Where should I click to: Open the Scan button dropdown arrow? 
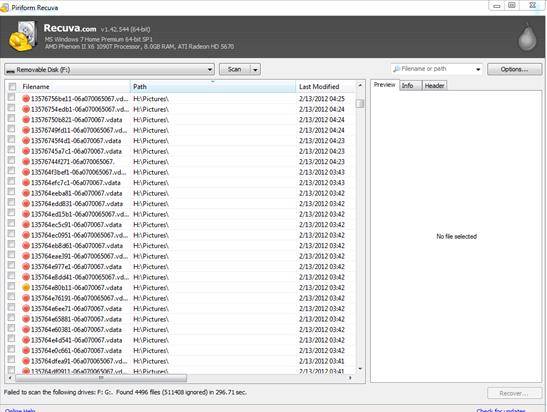[x=256, y=69]
